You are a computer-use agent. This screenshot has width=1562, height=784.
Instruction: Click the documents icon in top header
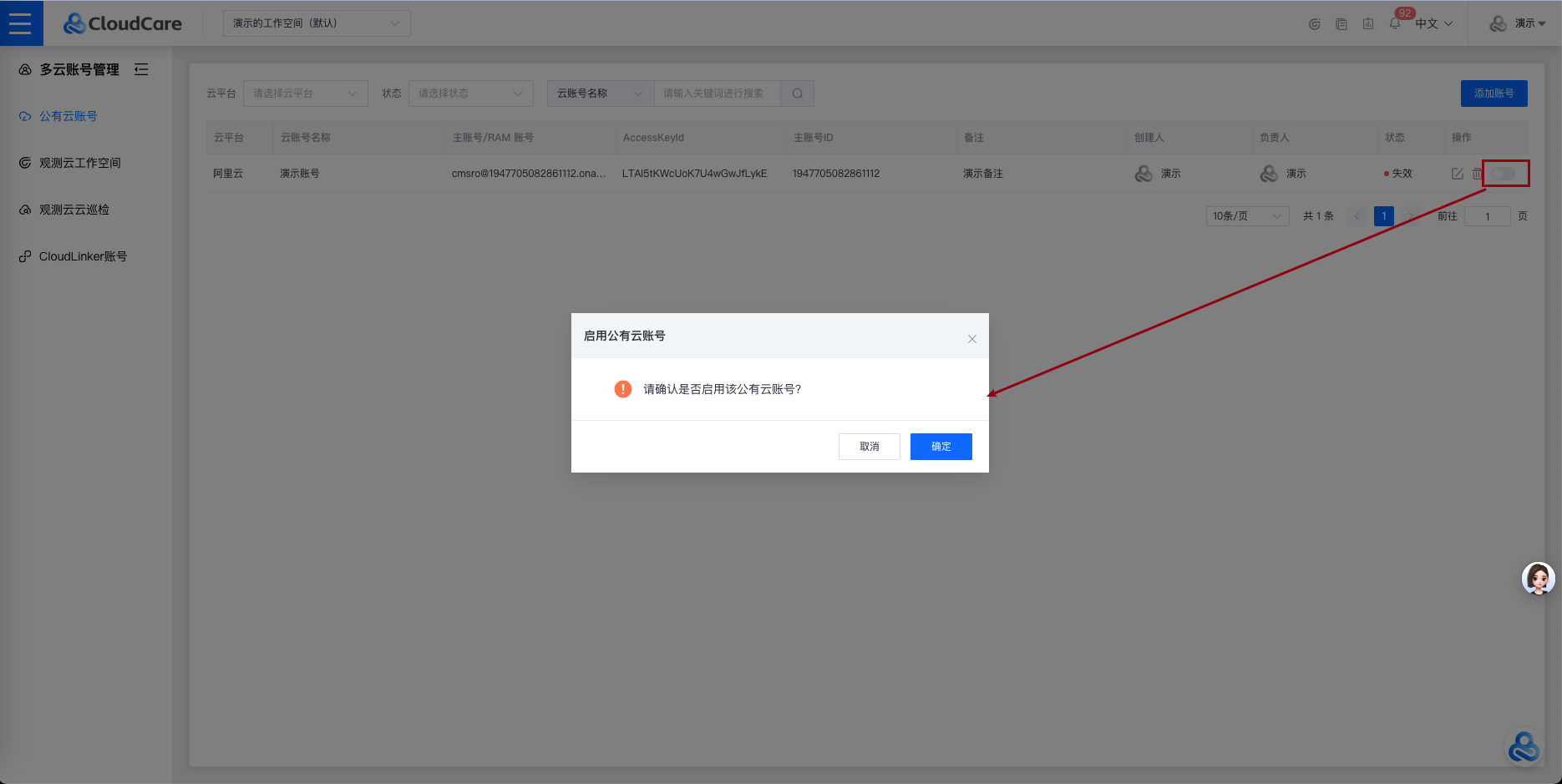coord(1341,24)
